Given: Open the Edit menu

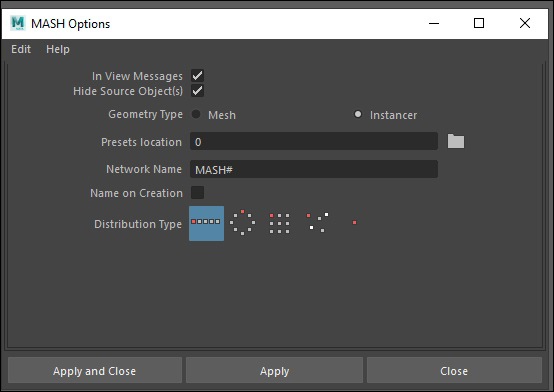Looking at the screenshot, I should click(21, 49).
